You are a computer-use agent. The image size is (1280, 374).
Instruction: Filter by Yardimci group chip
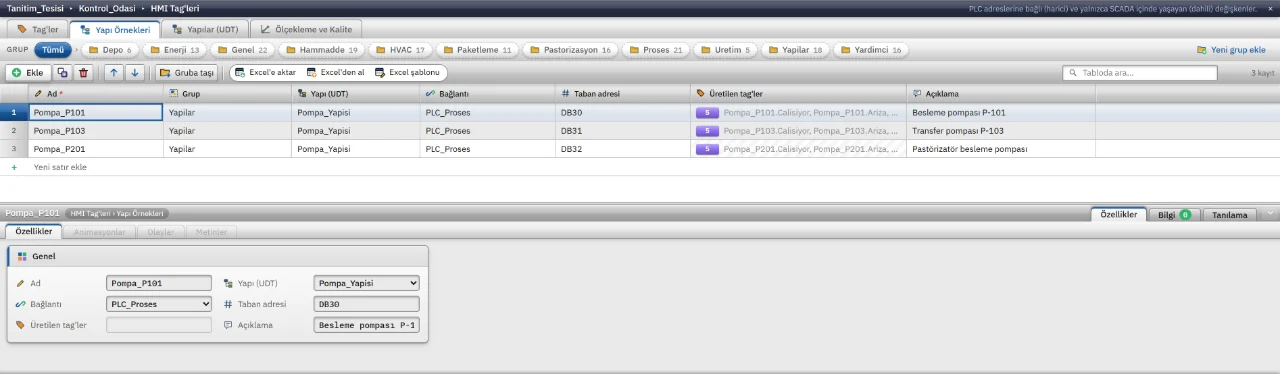[872, 49]
